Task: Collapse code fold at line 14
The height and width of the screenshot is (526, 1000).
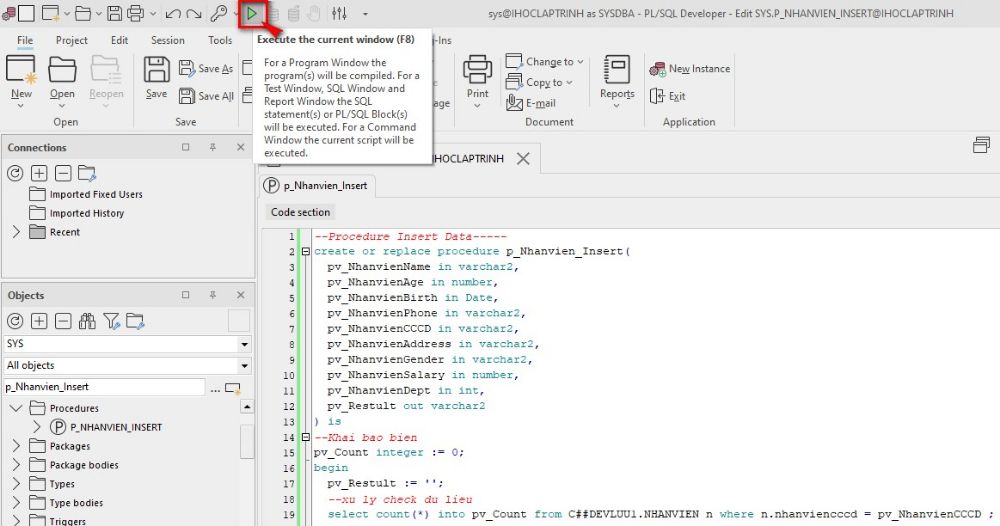Action: (x=305, y=437)
